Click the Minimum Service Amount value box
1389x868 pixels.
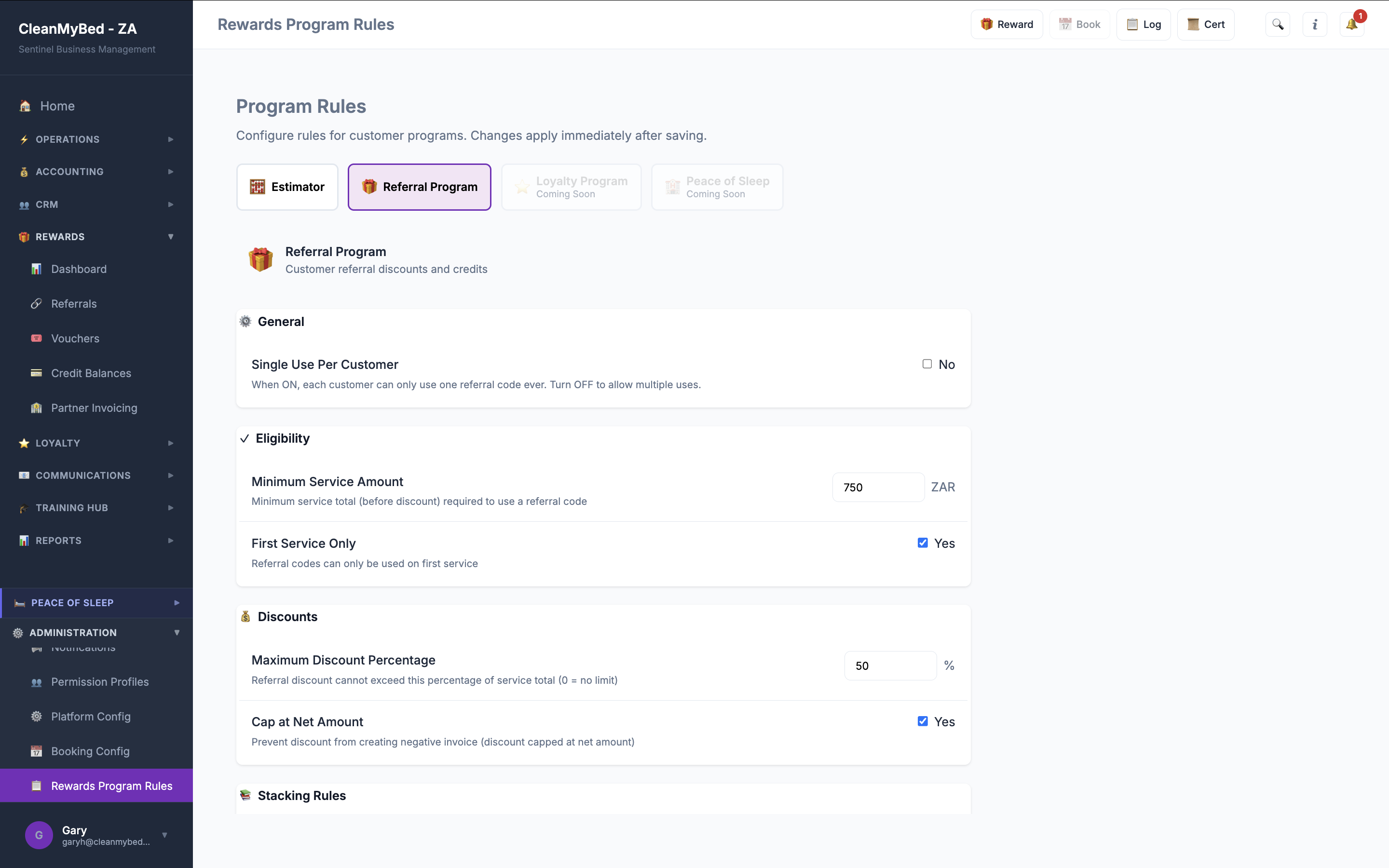pos(878,487)
